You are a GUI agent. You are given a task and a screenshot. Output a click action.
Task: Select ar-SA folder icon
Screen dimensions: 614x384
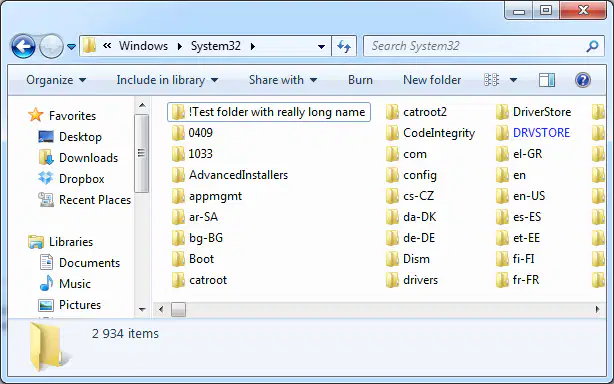[178, 217]
